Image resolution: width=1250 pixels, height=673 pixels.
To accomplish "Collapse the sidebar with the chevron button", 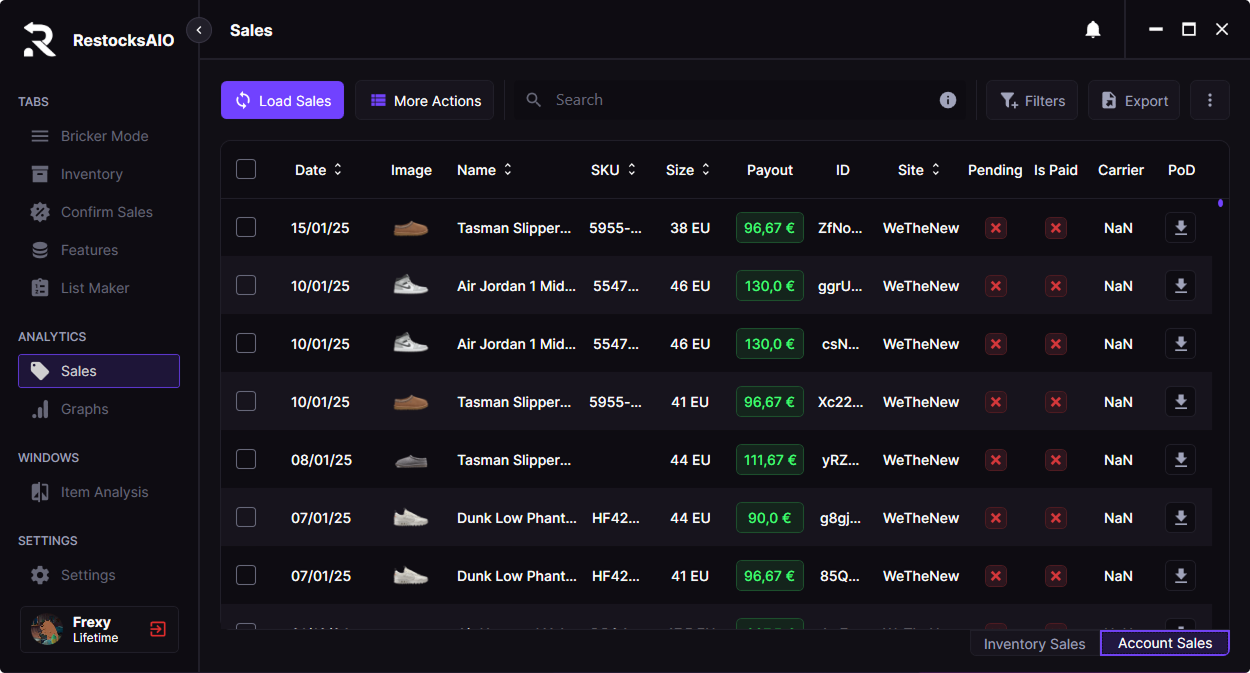I will (x=199, y=30).
